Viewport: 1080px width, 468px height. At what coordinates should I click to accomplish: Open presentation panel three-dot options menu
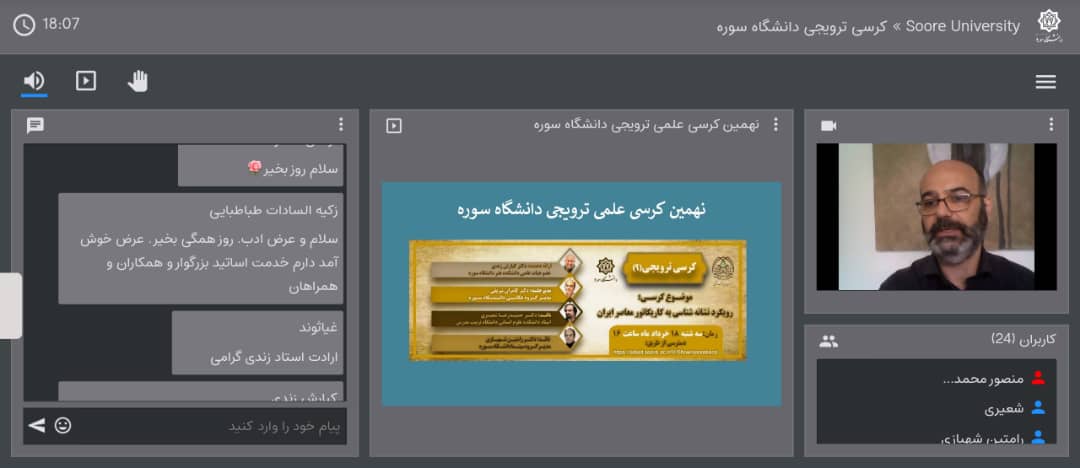click(x=776, y=125)
